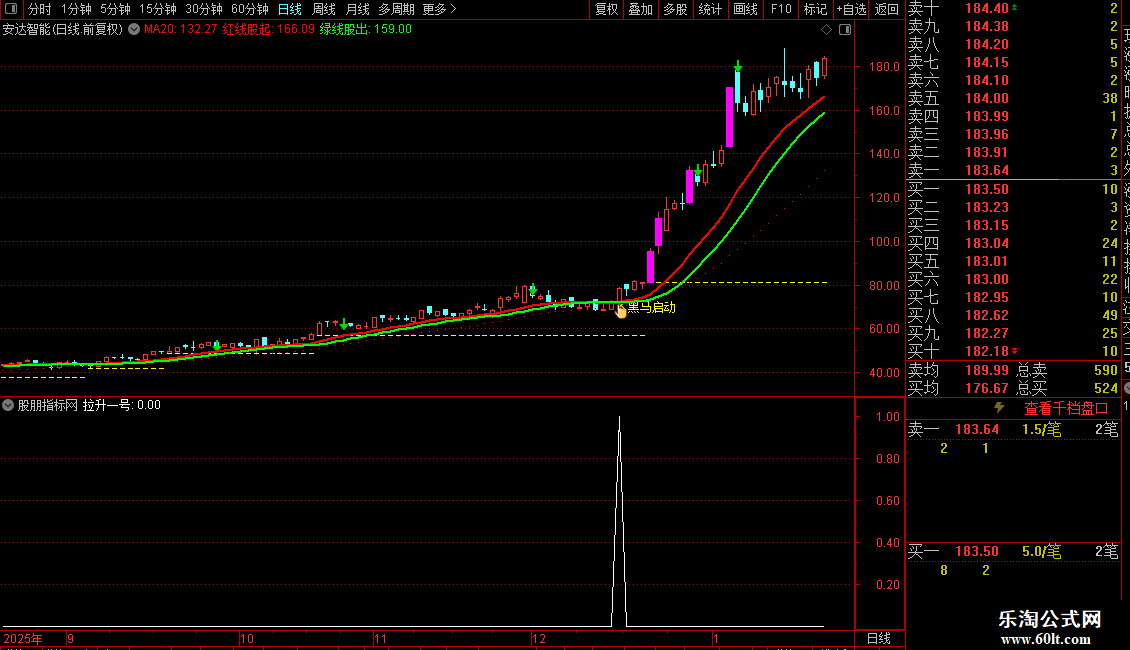Click the 拉升一号 0.00 indicator label
Image resolution: width=1130 pixels, height=650 pixels.
(121, 405)
